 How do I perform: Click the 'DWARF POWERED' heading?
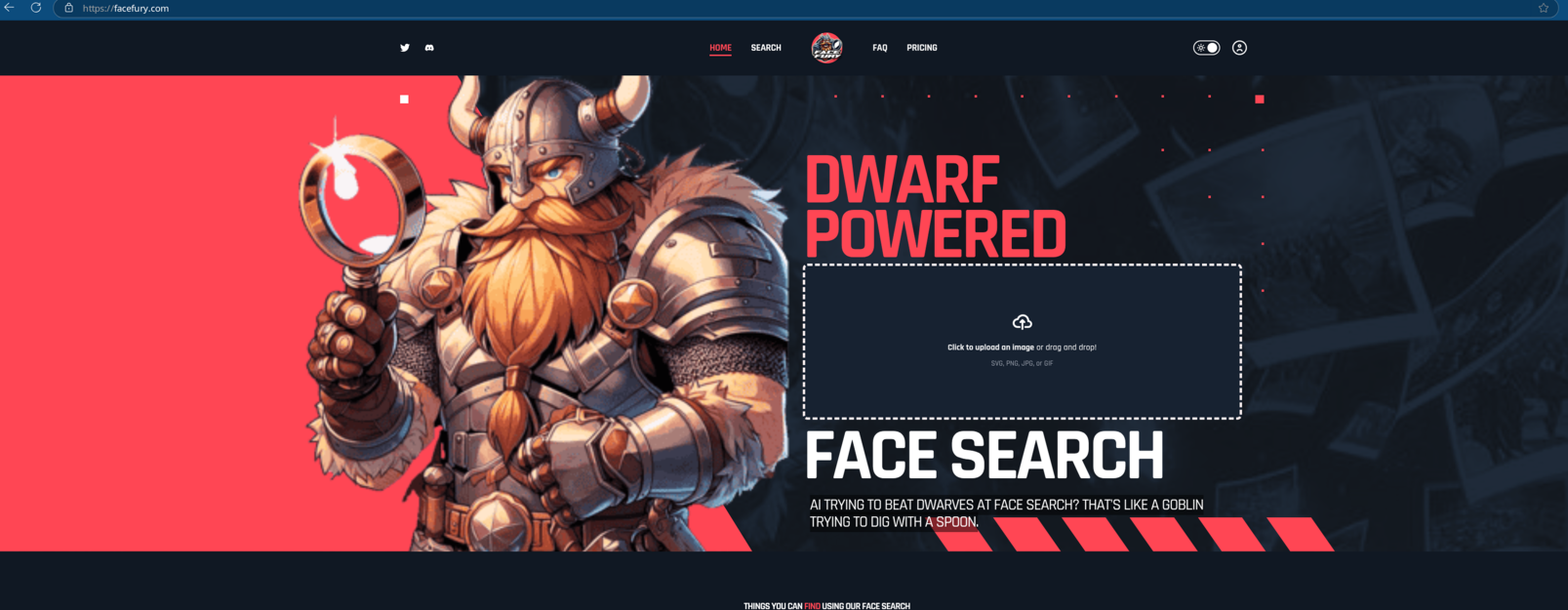coord(935,208)
